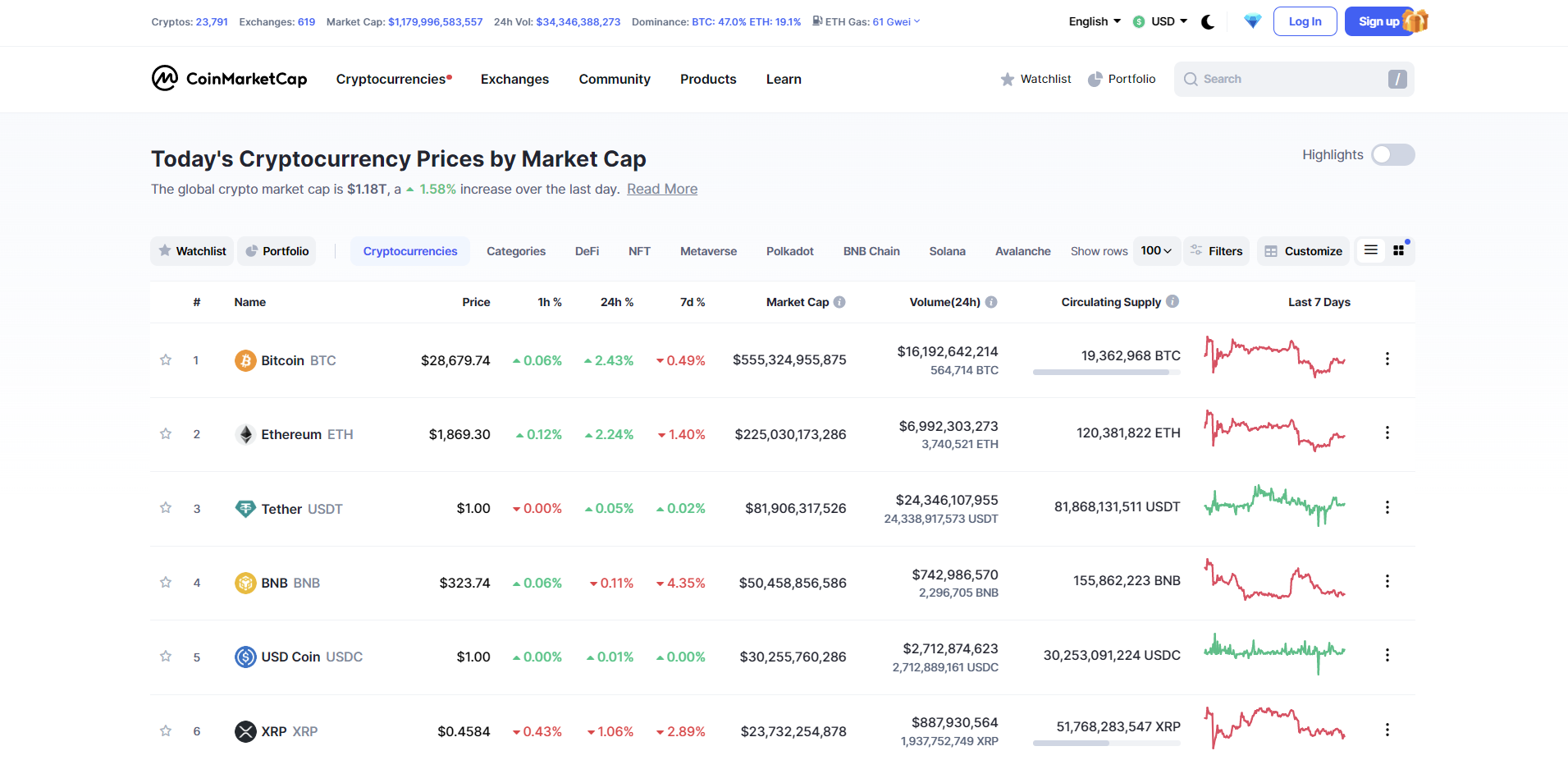The height and width of the screenshot is (760, 1568).
Task: Select the Categories tab
Action: coord(516,251)
